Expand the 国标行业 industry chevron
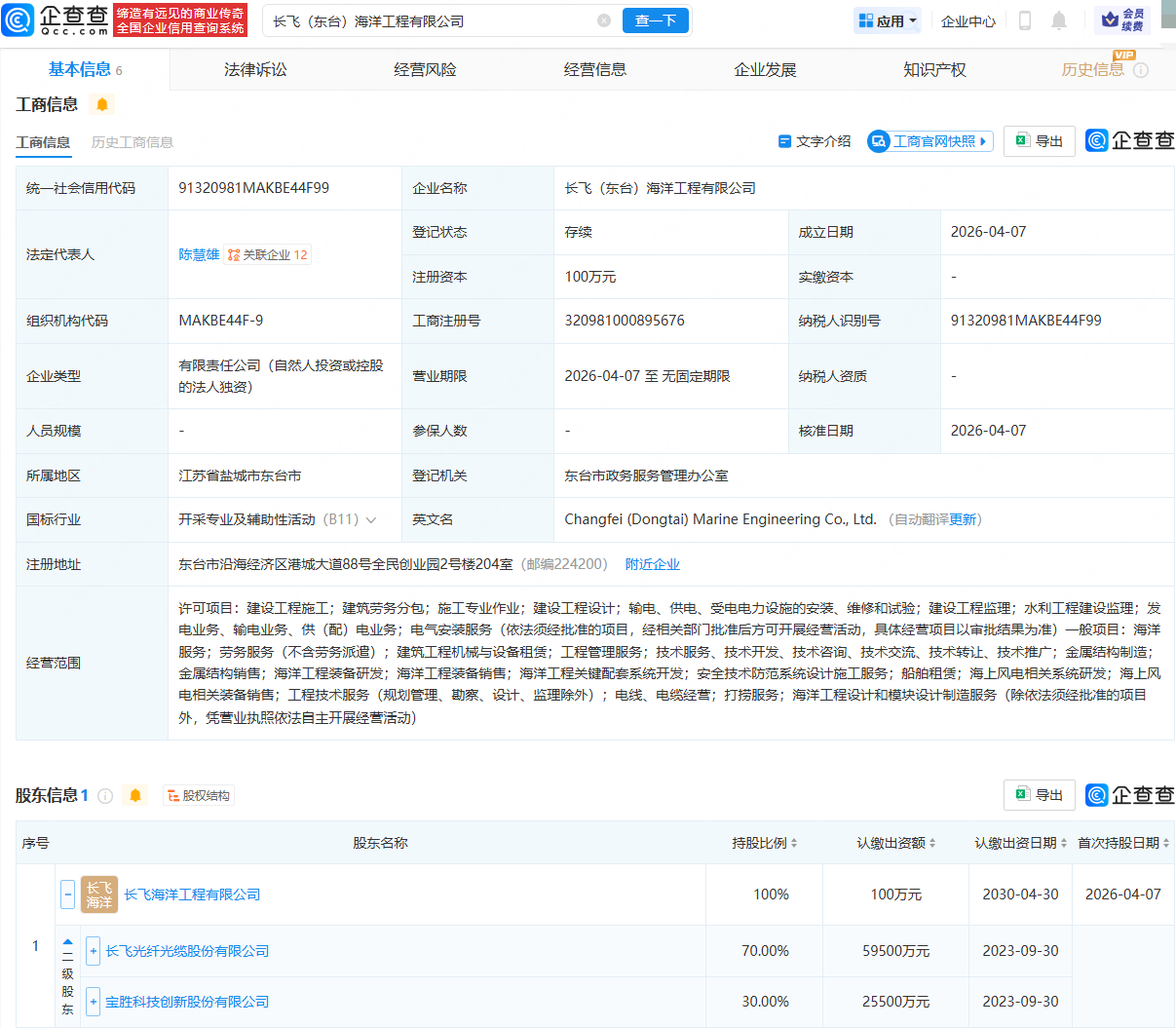This screenshot has height=1028, width=1176. [371, 520]
